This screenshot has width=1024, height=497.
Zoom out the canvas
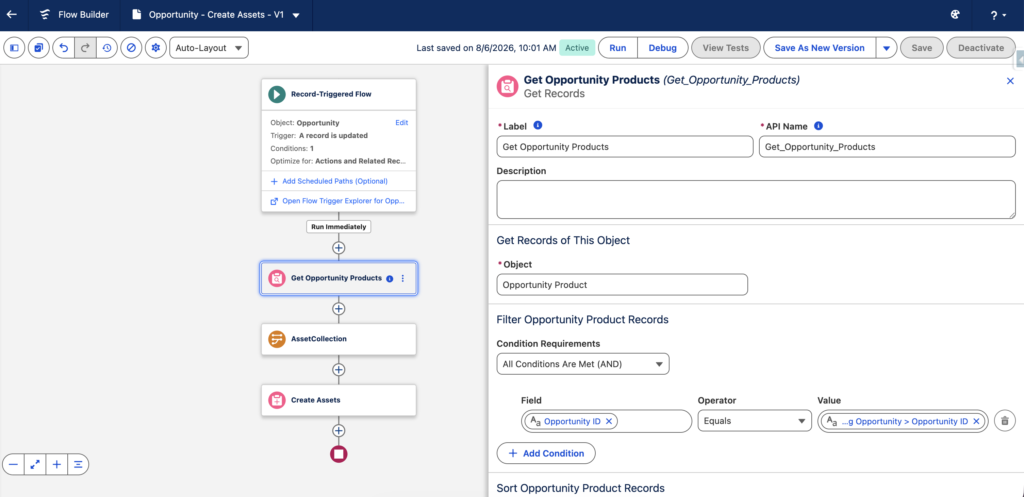[x=14, y=464]
